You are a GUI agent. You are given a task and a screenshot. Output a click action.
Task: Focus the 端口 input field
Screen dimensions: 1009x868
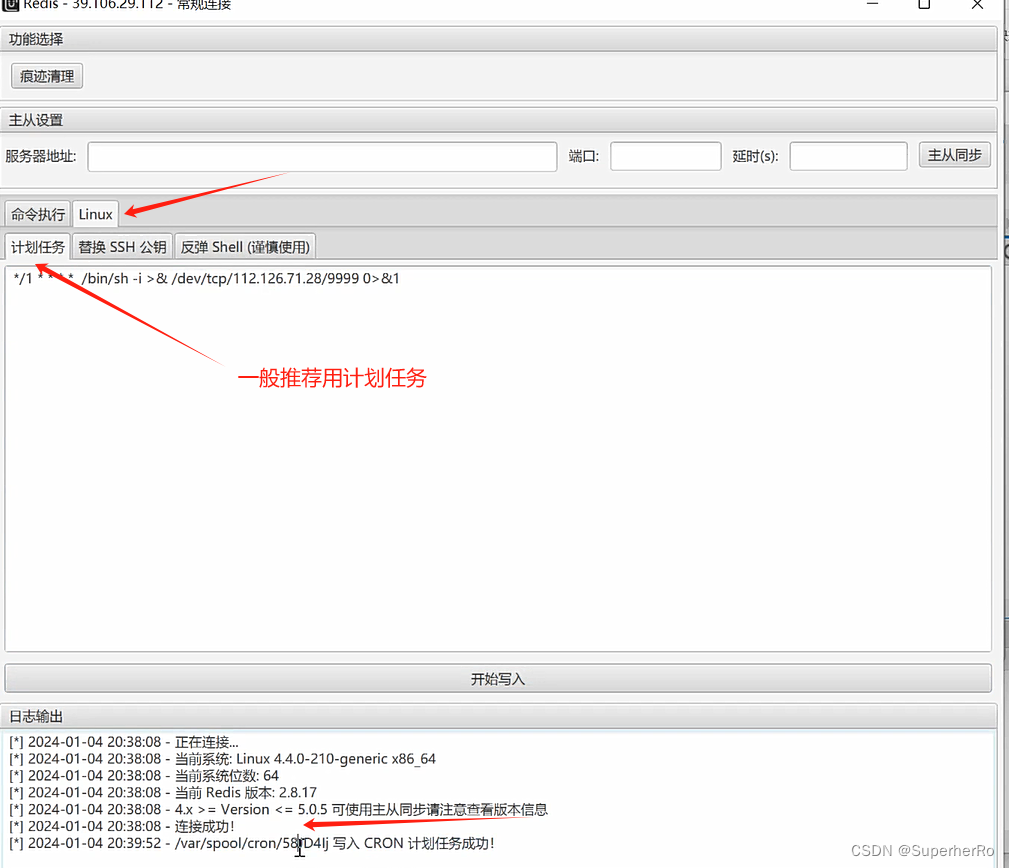pyautogui.click(x=665, y=156)
